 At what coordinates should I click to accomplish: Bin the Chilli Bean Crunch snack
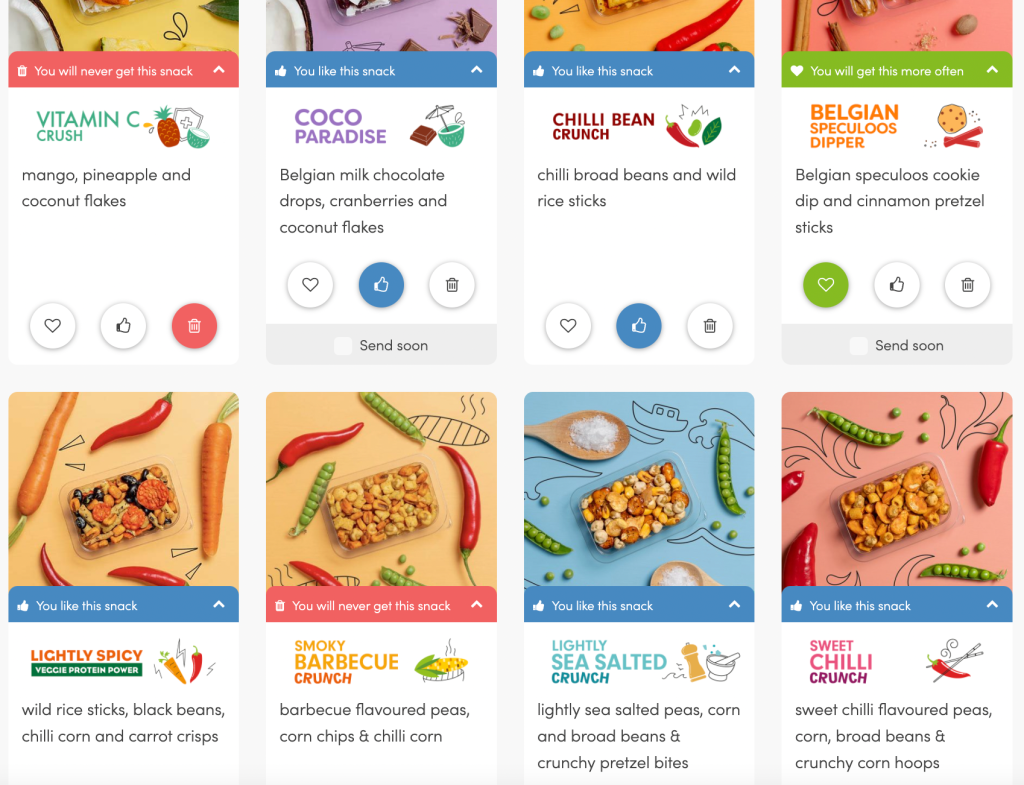point(710,326)
